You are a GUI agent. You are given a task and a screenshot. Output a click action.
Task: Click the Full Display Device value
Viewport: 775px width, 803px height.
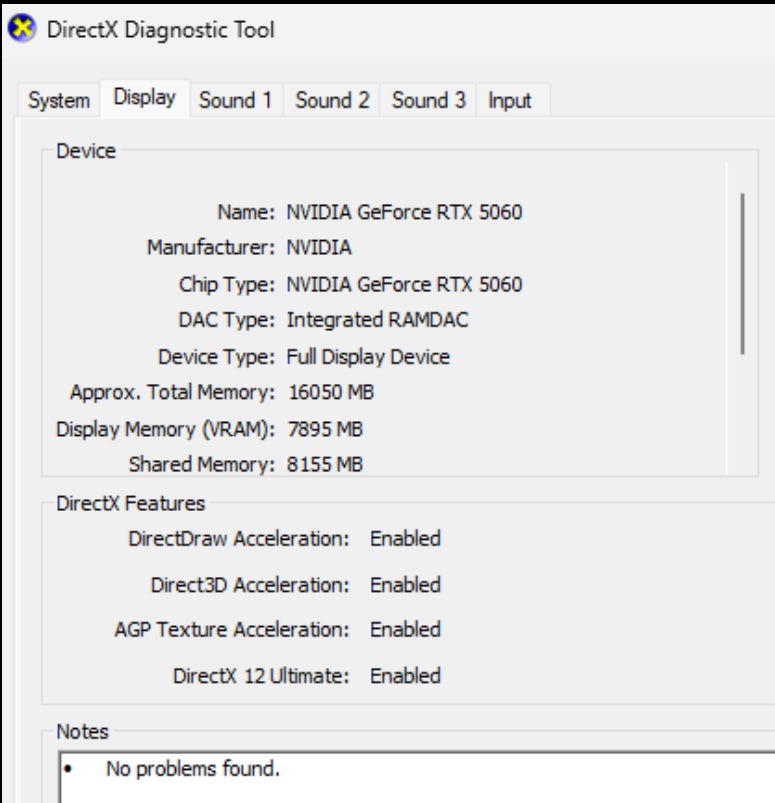coord(368,357)
